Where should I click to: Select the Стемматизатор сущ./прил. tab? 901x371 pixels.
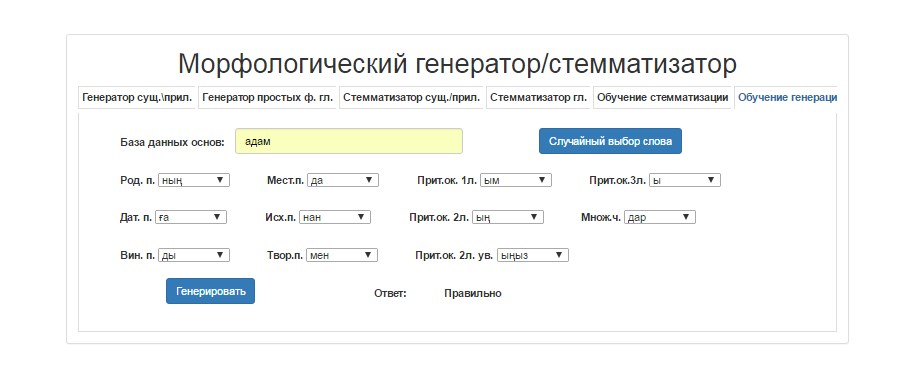(411, 98)
